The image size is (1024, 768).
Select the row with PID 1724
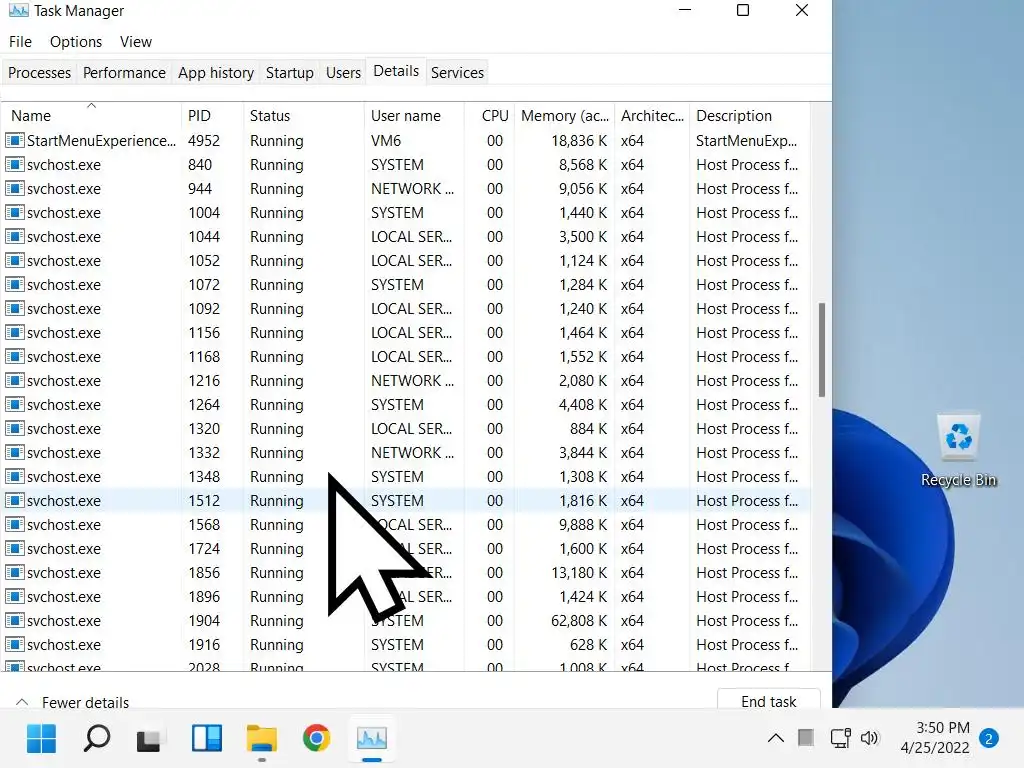405,549
